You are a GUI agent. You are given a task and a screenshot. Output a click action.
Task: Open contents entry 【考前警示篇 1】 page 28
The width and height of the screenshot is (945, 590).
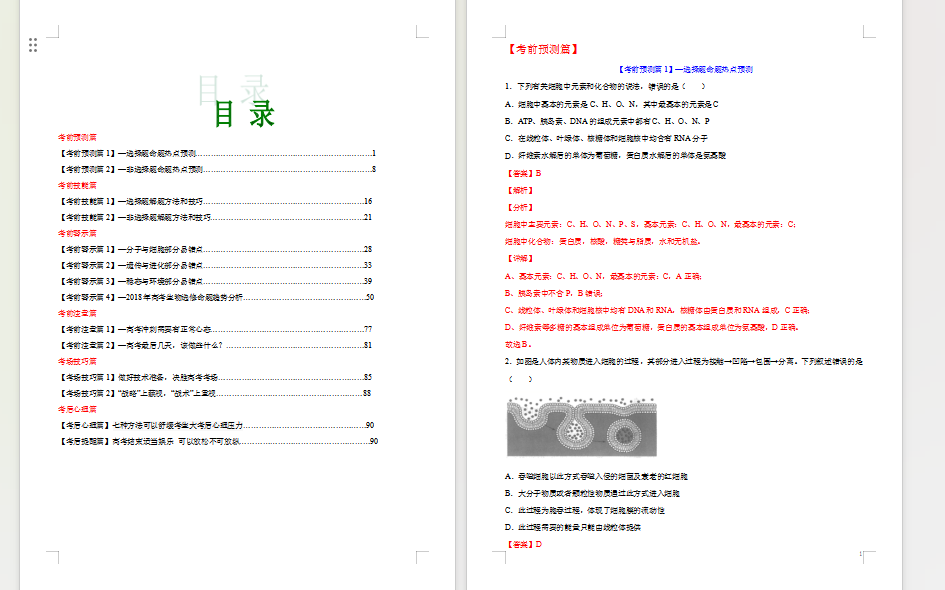tap(215, 249)
